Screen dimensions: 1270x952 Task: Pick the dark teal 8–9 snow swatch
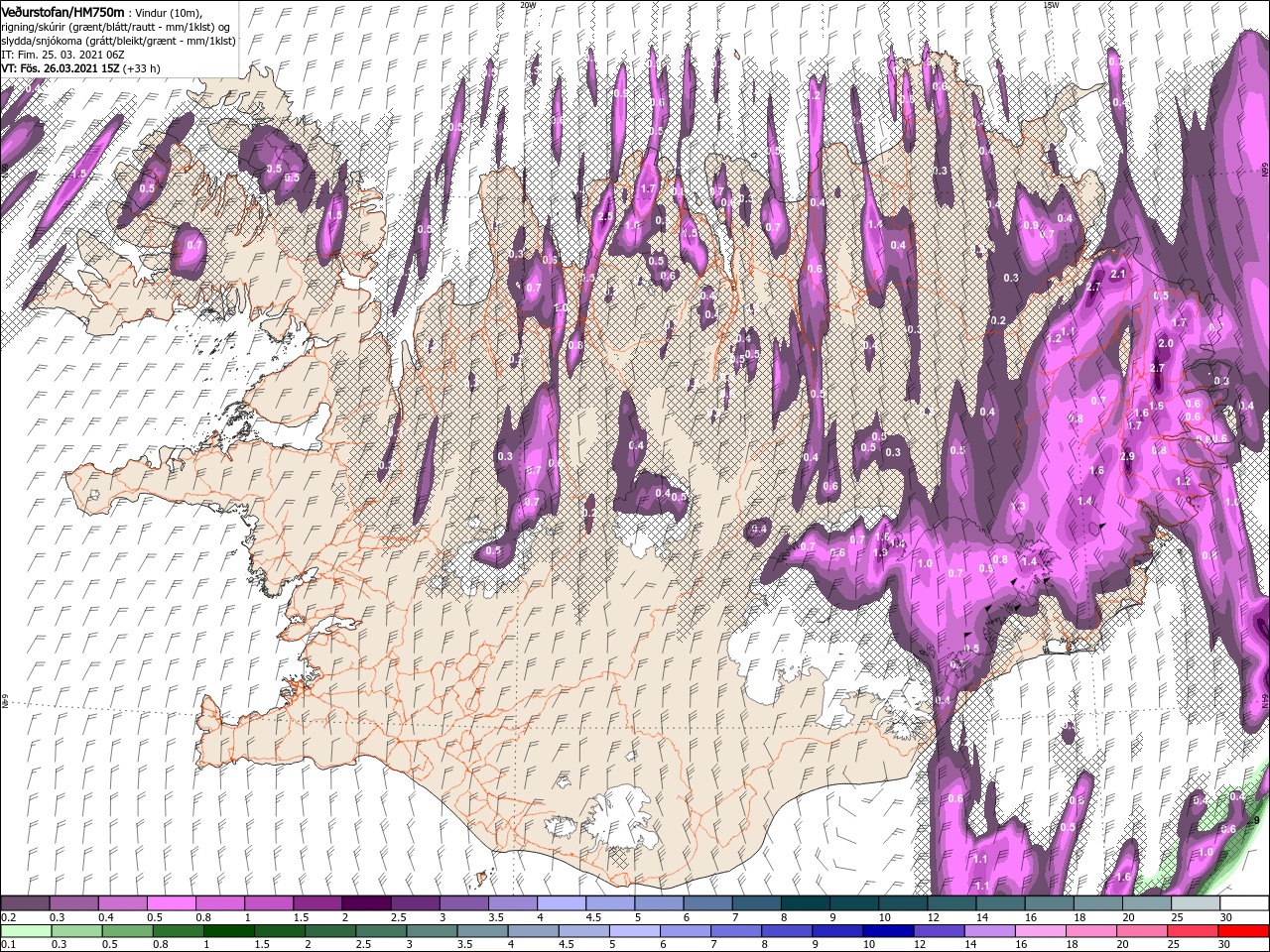(x=806, y=902)
